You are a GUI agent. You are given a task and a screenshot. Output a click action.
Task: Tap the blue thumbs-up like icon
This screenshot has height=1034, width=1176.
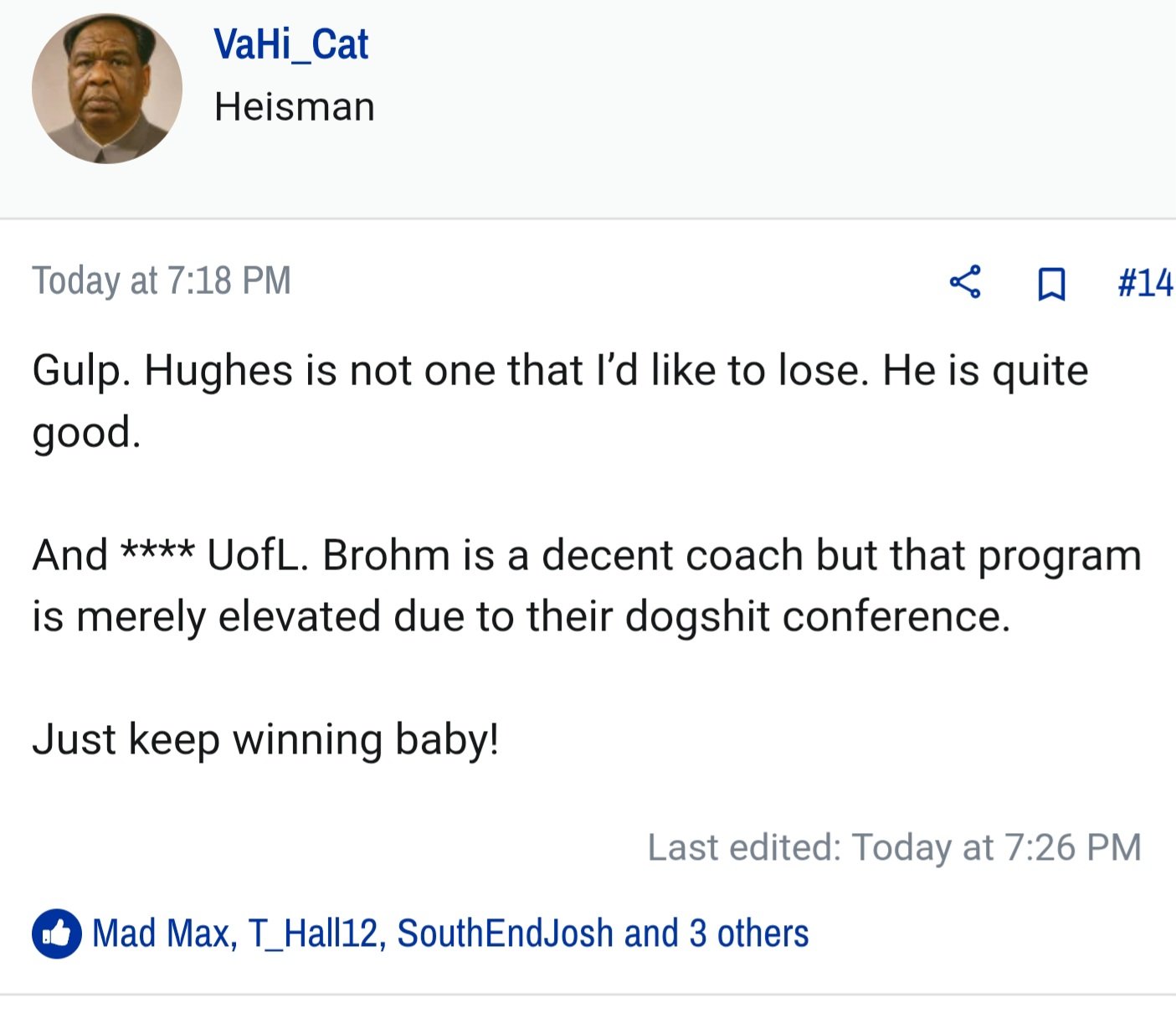[57, 933]
